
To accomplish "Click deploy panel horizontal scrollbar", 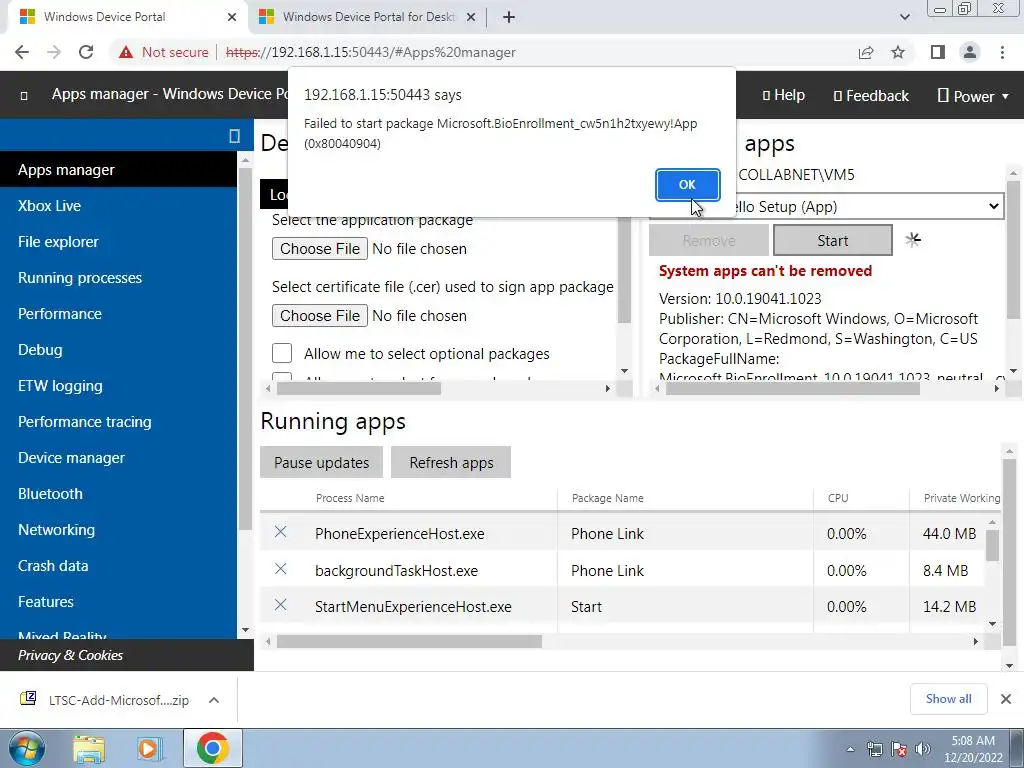I will [359, 389].
